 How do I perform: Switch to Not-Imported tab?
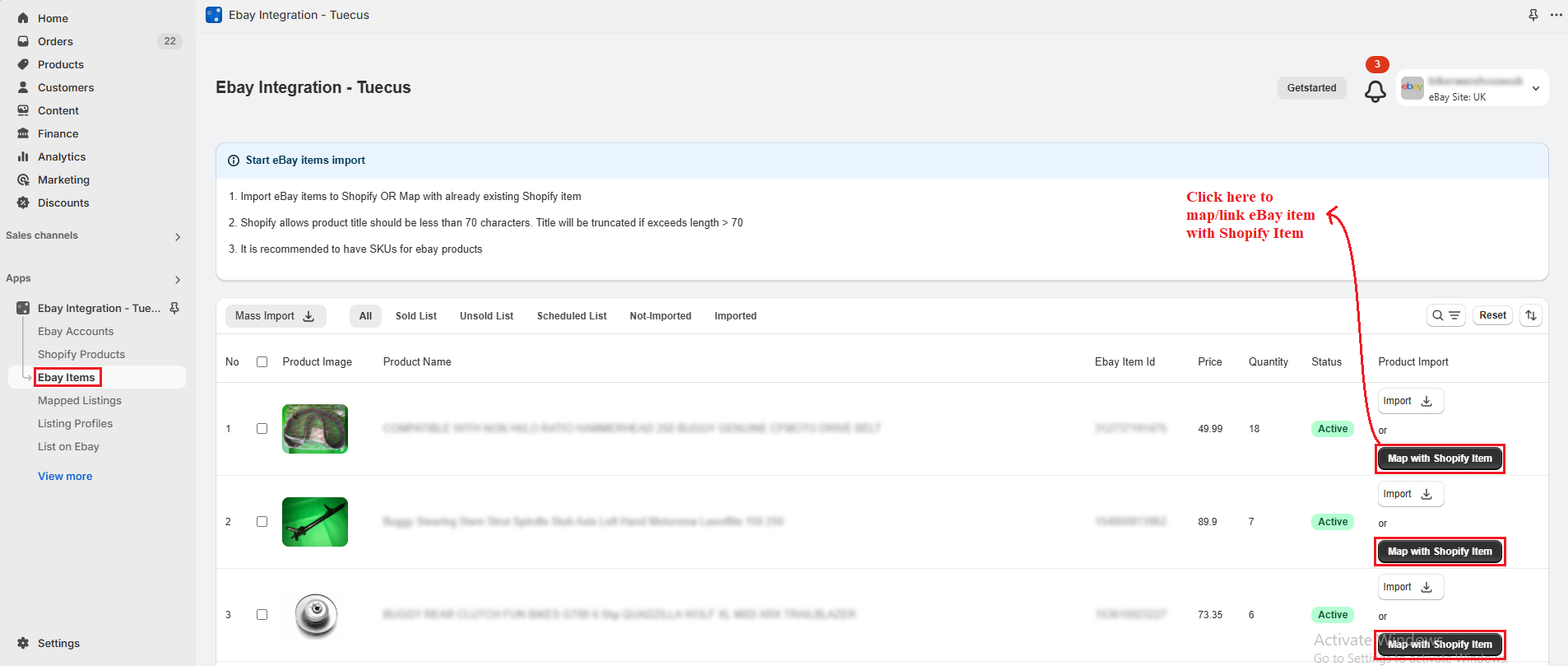coord(661,315)
